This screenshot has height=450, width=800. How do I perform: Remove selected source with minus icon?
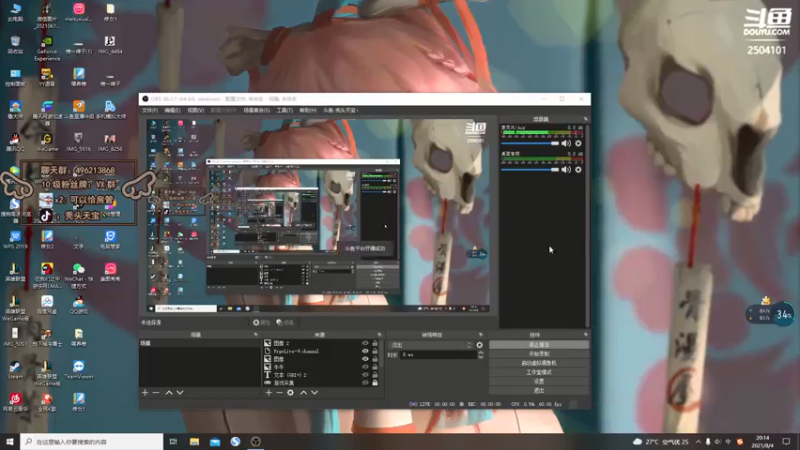(x=279, y=392)
